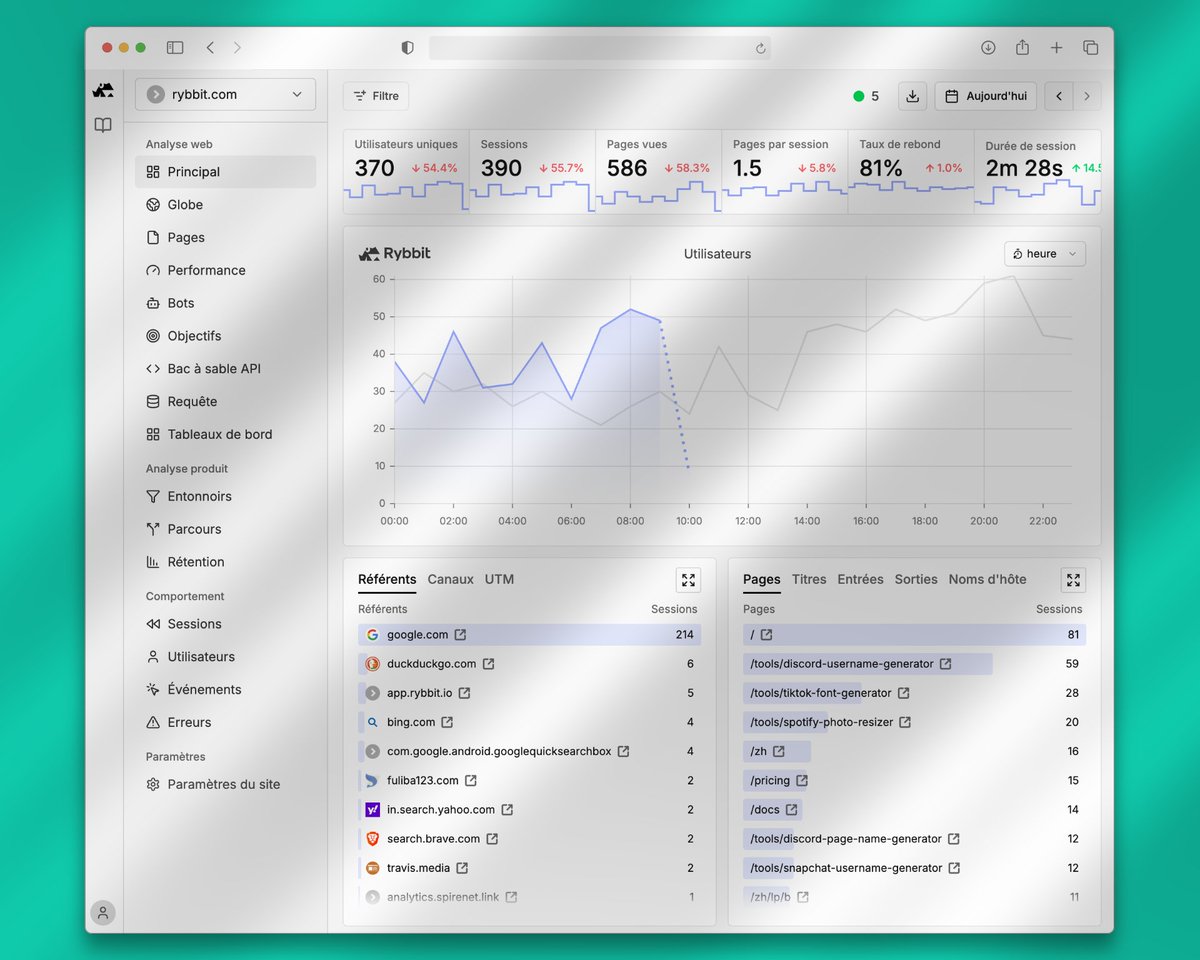Click the browser downloads icon
This screenshot has height=960, width=1200.
[x=988, y=47]
